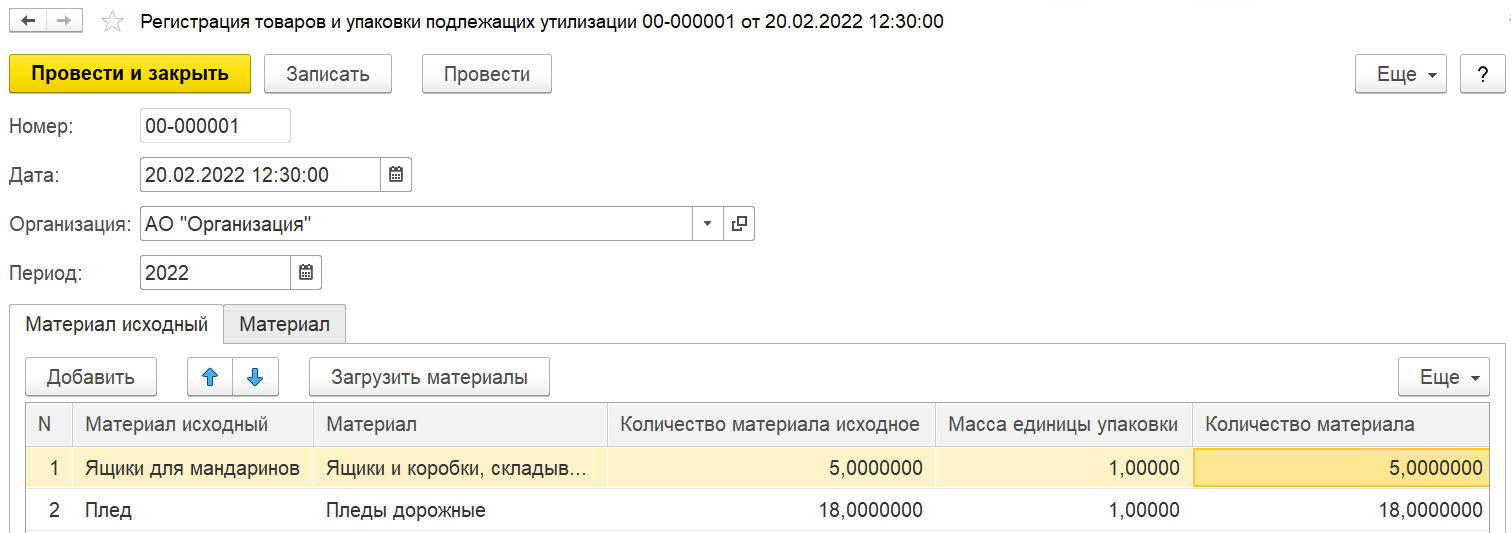Open calendar picker for Период field
The height and width of the screenshot is (533, 1511).
[x=306, y=272]
